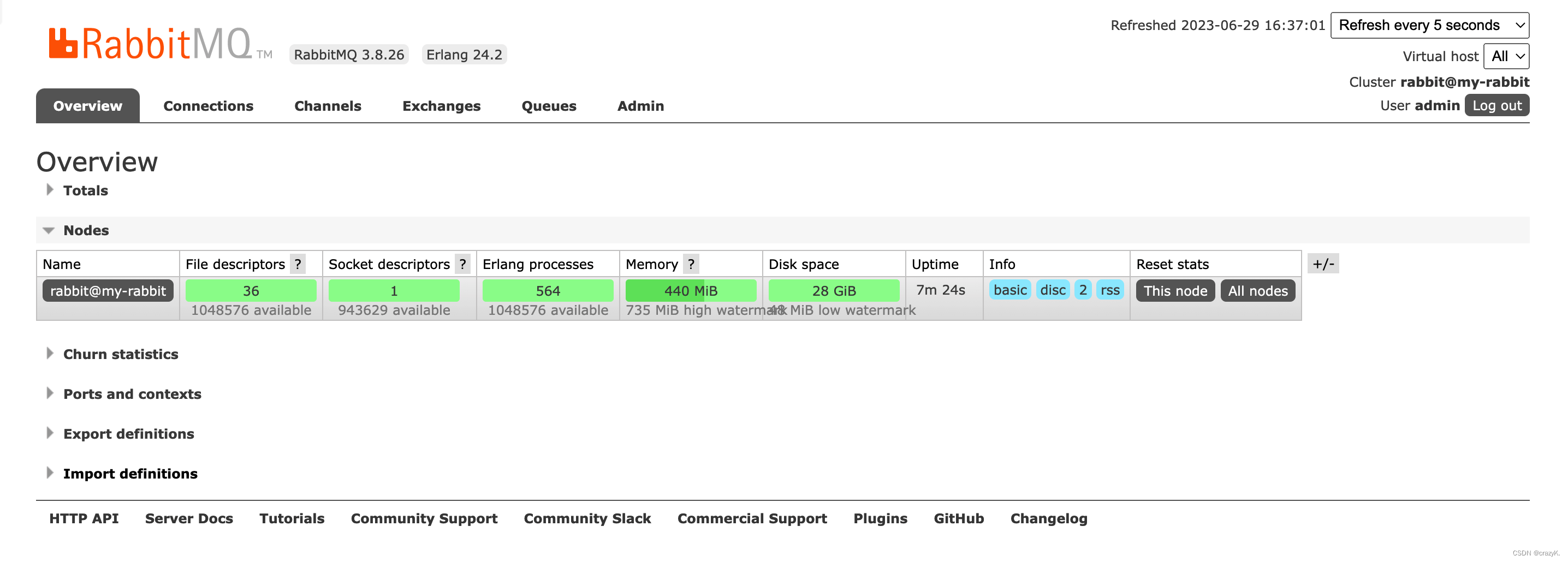Click the info tag labeled 2
The image size is (1568, 562).
(1083, 290)
